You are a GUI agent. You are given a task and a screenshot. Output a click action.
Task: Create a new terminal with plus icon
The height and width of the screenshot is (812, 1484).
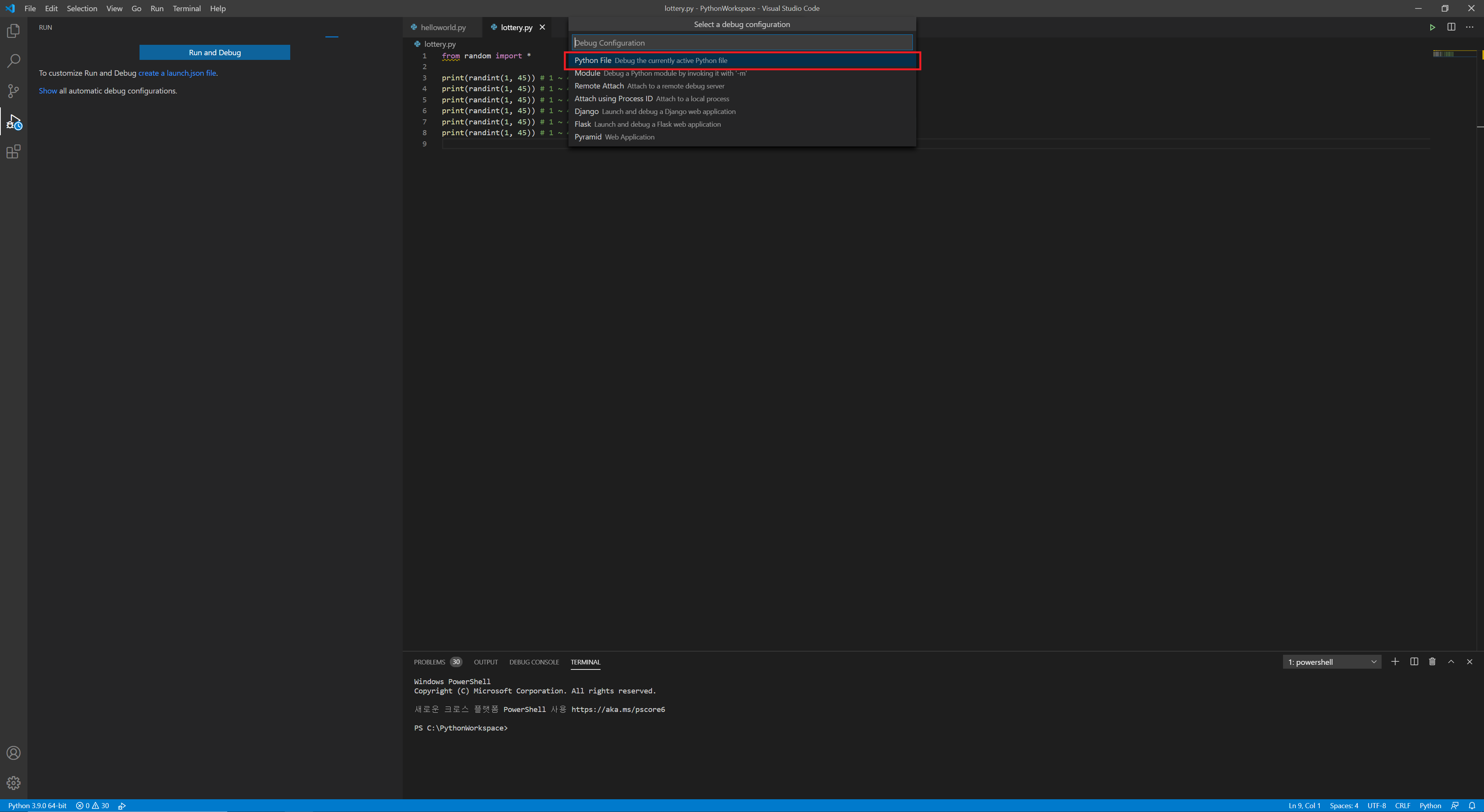(x=1395, y=662)
